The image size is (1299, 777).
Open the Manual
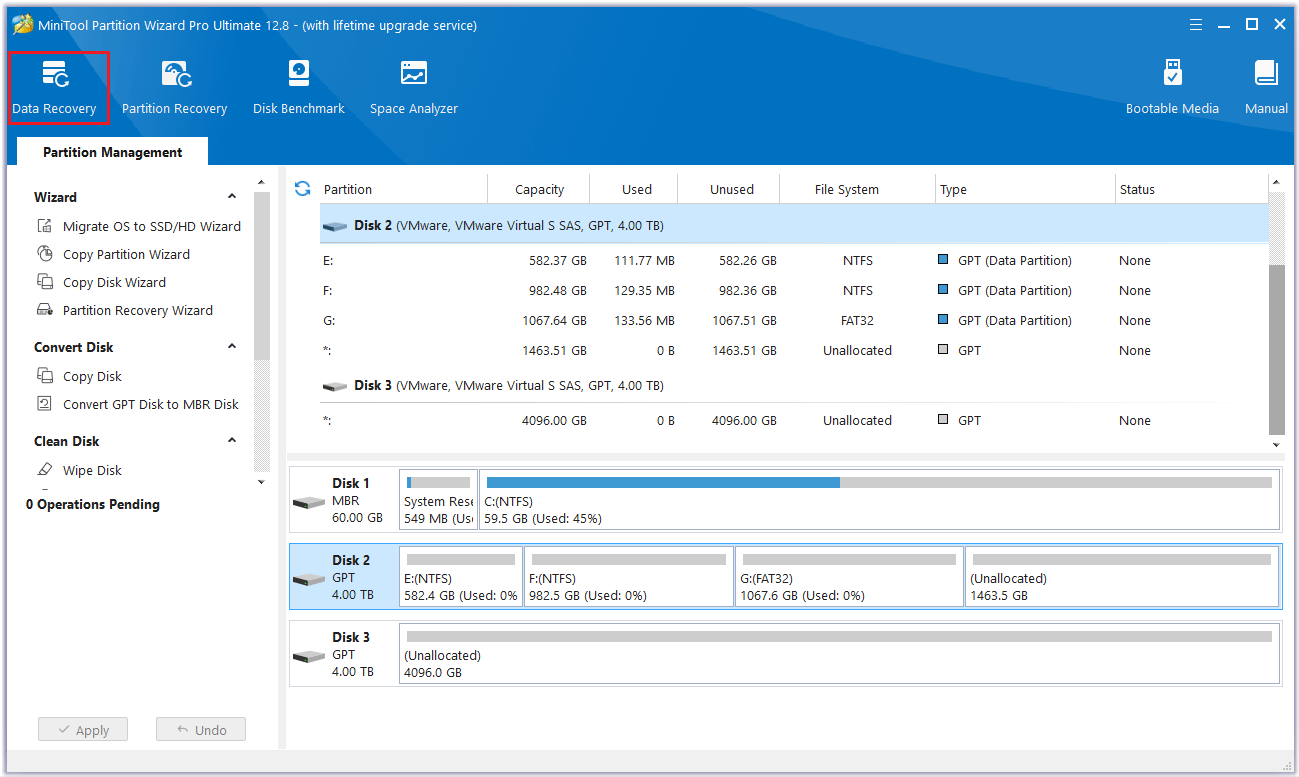click(x=1266, y=88)
